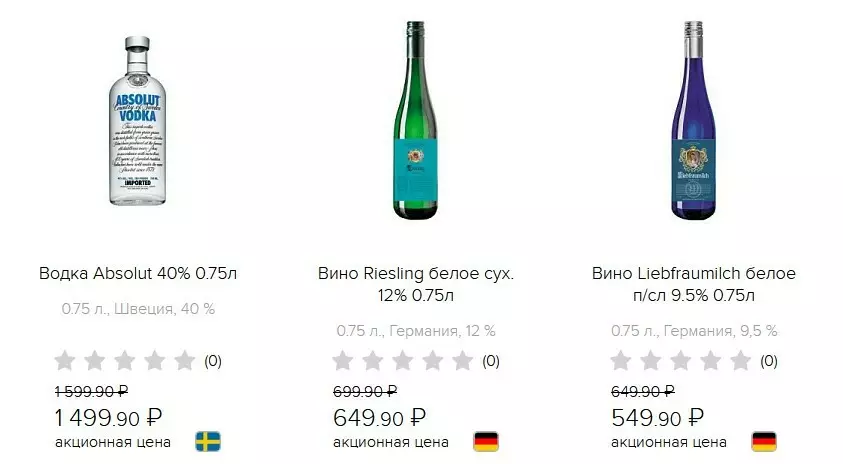Rate Absolut vodka five stars

coord(185,360)
